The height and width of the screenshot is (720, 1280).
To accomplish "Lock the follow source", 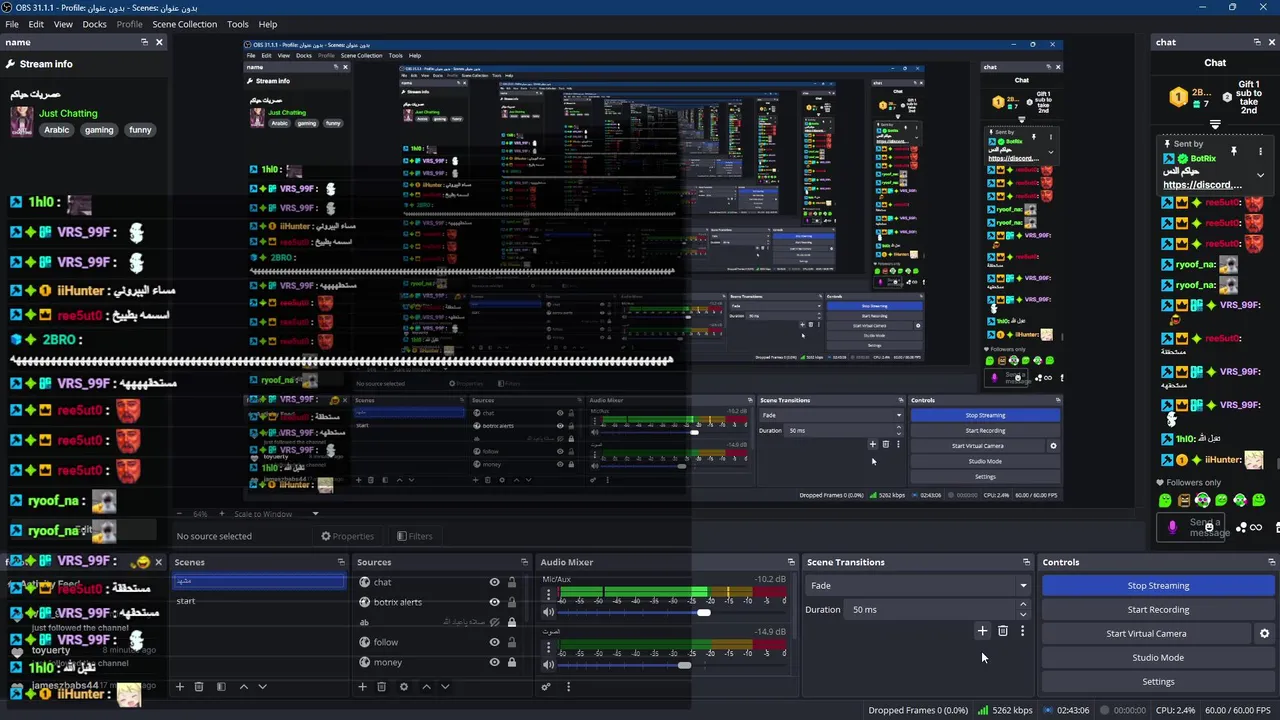I will tap(512, 642).
